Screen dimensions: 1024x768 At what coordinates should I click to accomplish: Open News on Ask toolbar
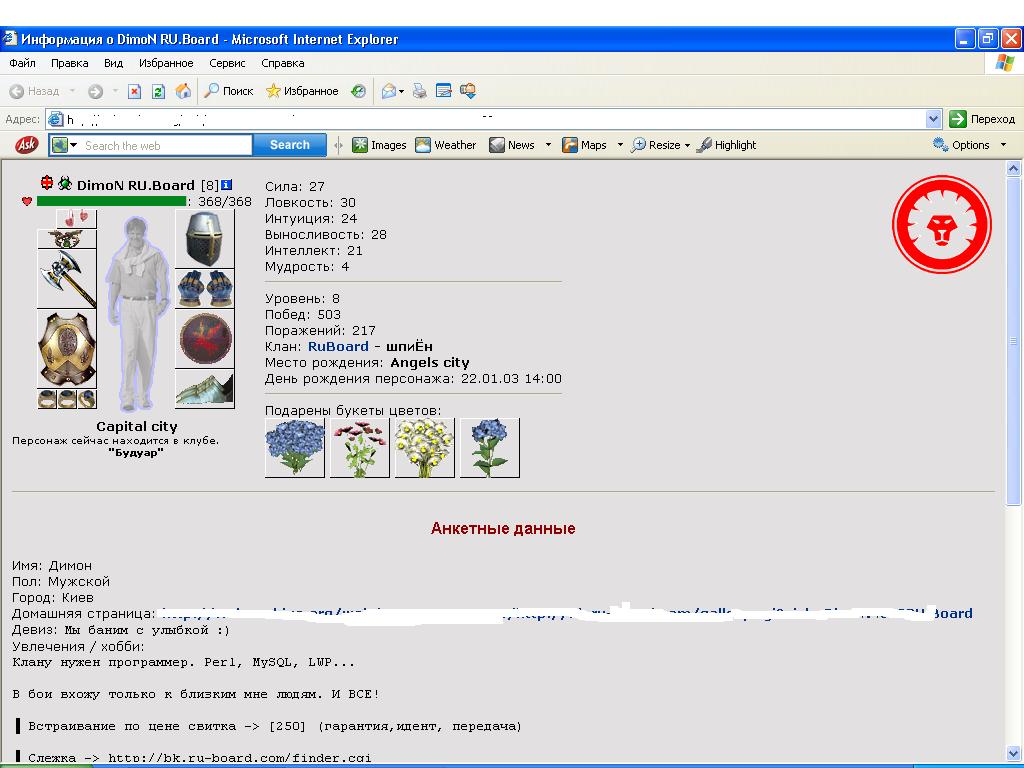(513, 145)
